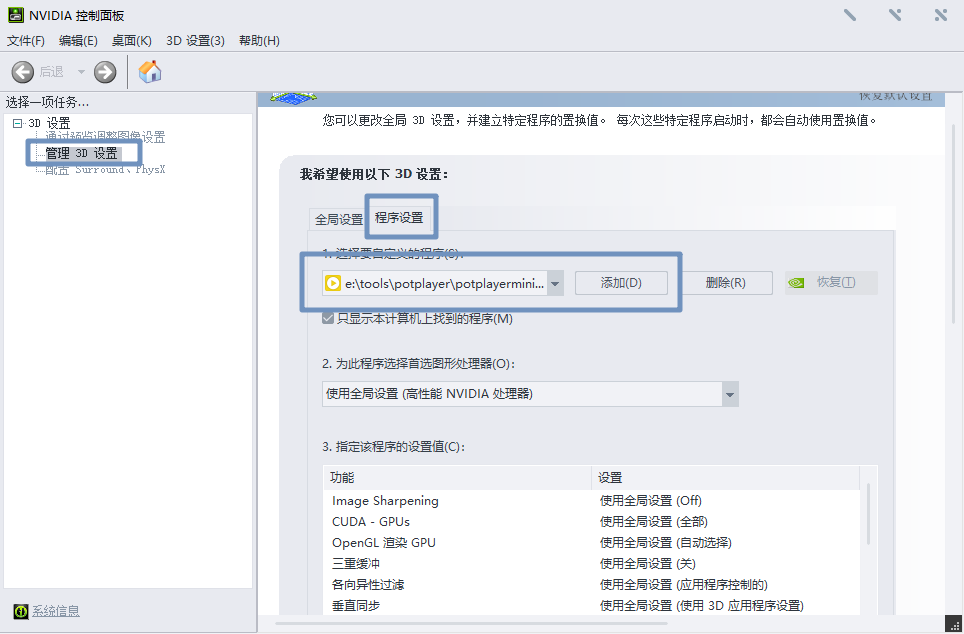Select the 各向异性过滤 row
Image resolution: width=964 pixels, height=634 pixels.
click(x=591, y=584)
